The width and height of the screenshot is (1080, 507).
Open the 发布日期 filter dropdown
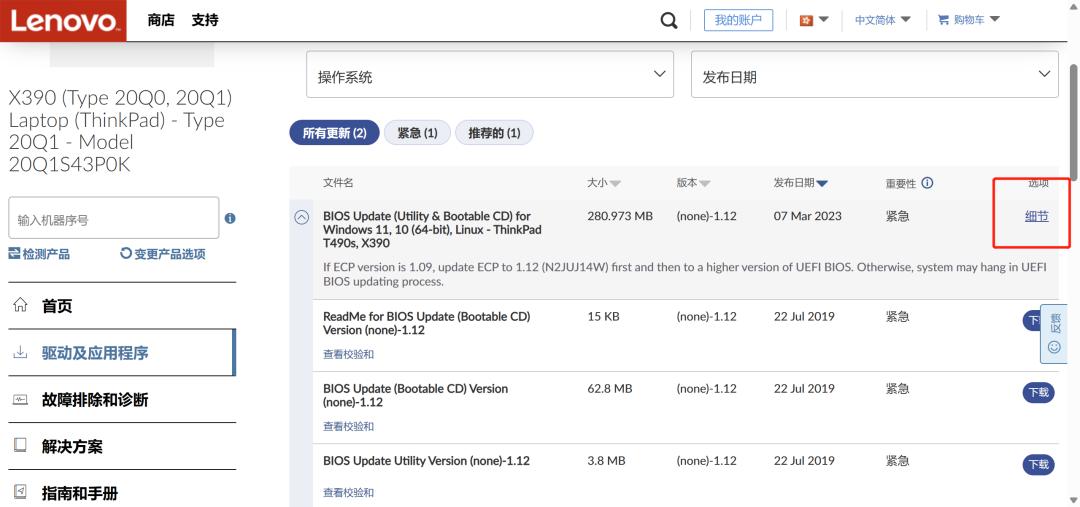point(875,74)
